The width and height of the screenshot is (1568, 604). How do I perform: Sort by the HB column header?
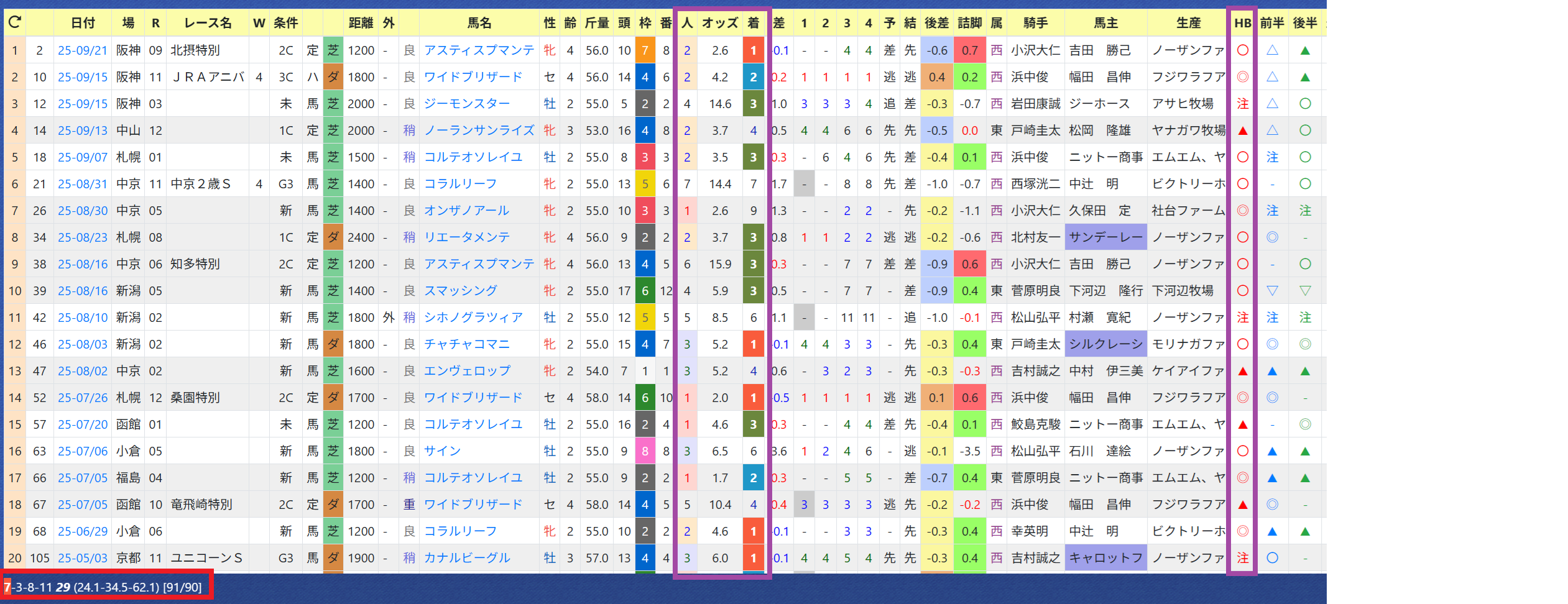point(1242,23)
